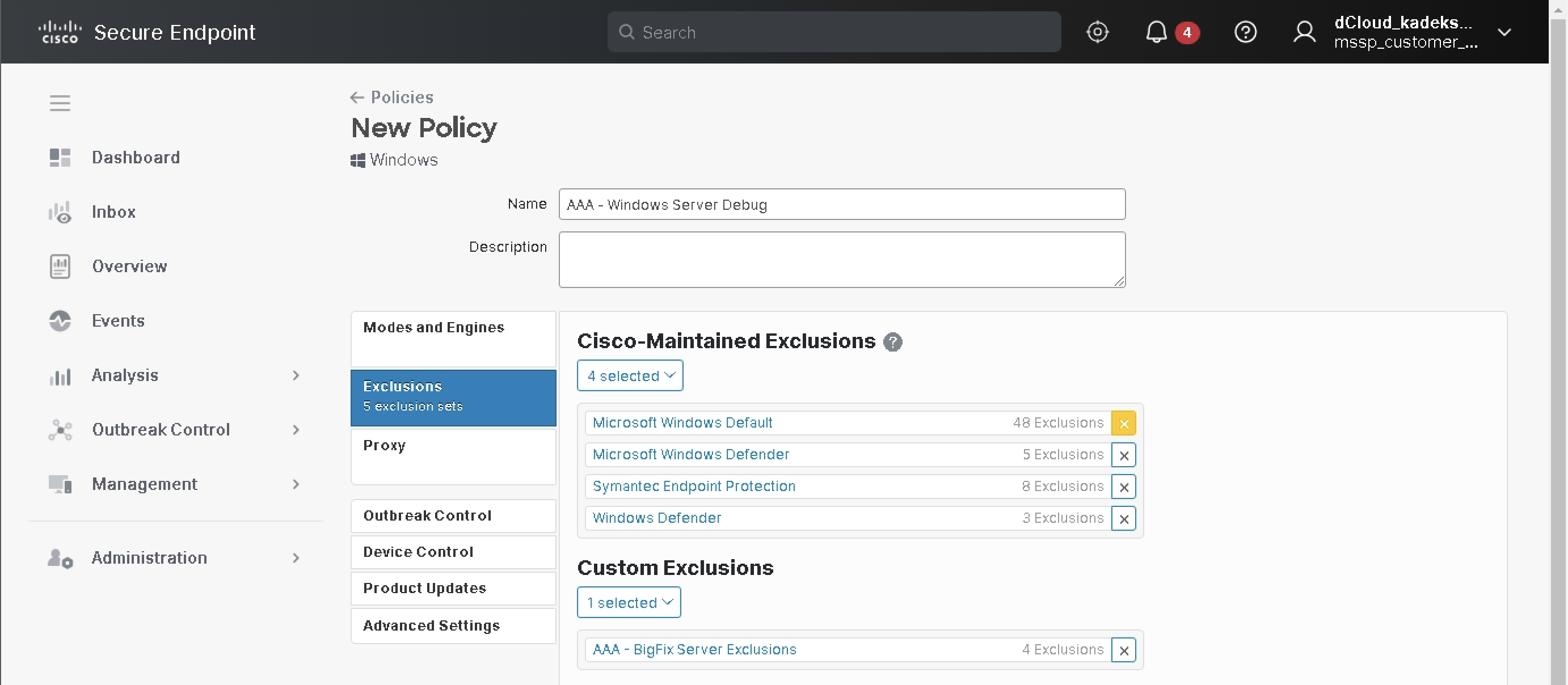Remove Symantec Endpoint Protection exclusion set
This screenshot has height=685, width=1568.
click(x=1123, y=487)
